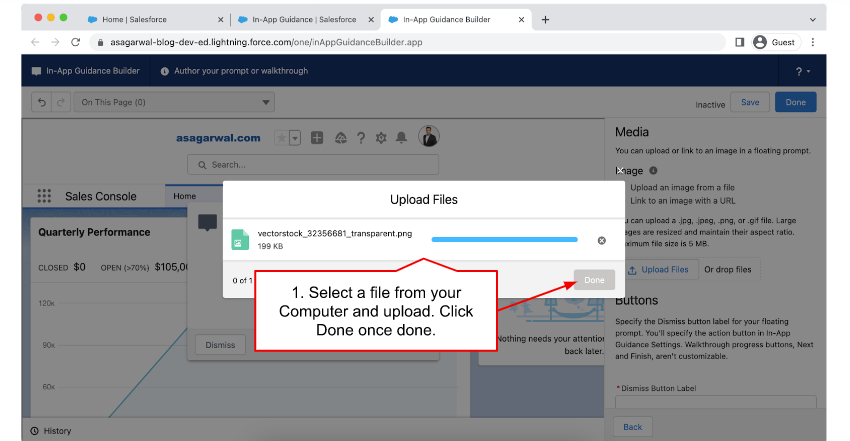The height and width of the screenshot is (441, 850).
Task: Click the browser forward arrow
Action: tap(55, 42)
